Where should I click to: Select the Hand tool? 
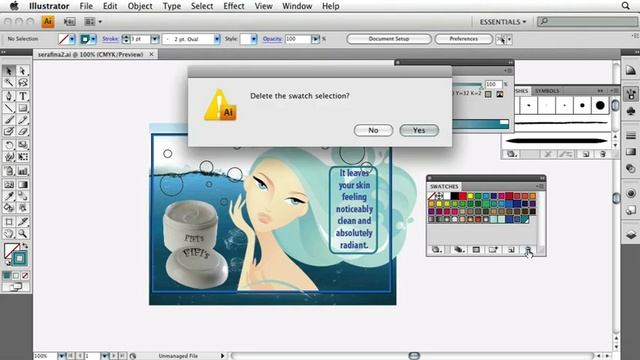9,234
